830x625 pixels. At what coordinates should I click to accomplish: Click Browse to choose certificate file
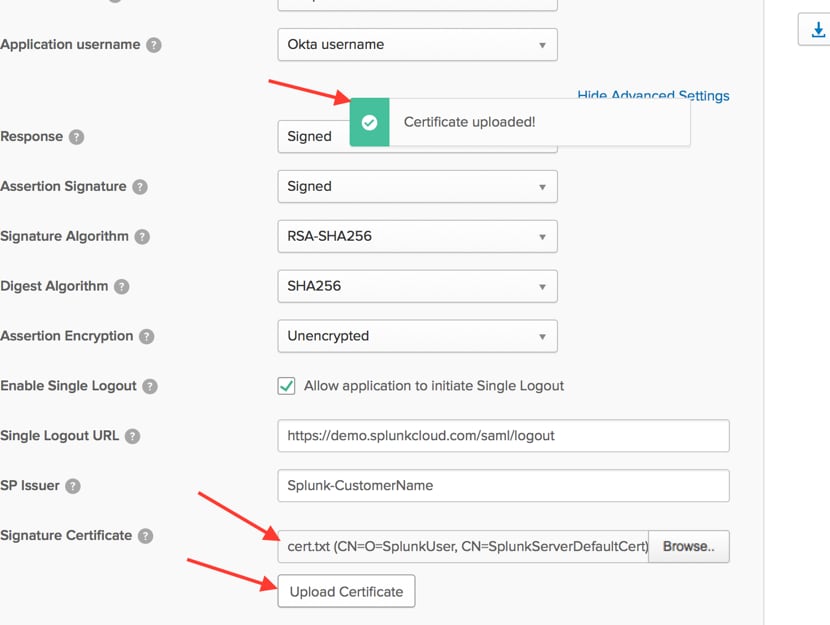click(688, 547)
